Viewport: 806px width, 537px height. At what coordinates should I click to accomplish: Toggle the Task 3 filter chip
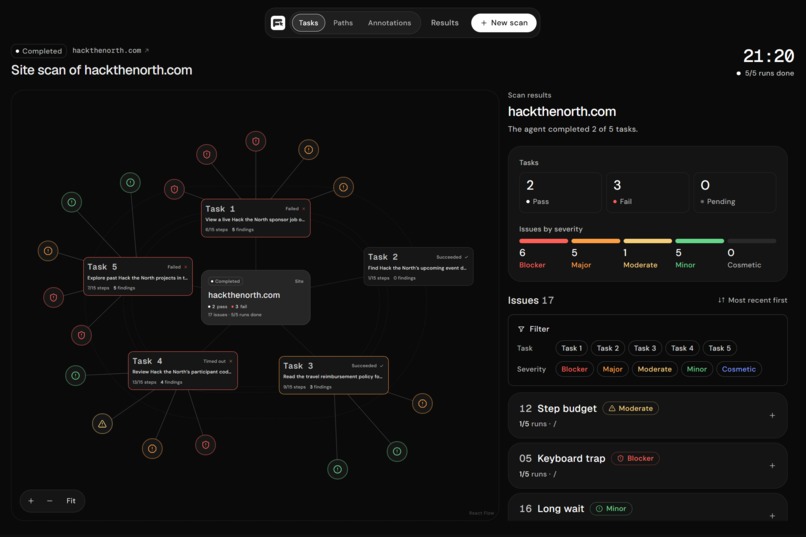pos(645,348)
